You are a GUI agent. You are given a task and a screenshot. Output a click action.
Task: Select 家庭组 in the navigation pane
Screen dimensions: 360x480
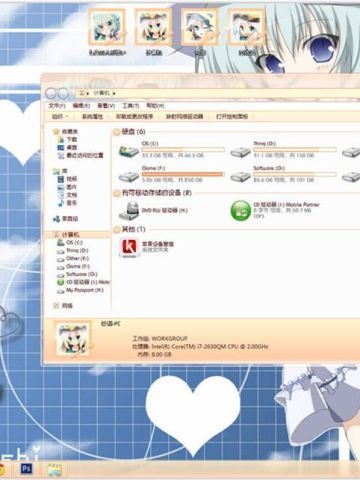pyautogui.click(x=66, y=219)
